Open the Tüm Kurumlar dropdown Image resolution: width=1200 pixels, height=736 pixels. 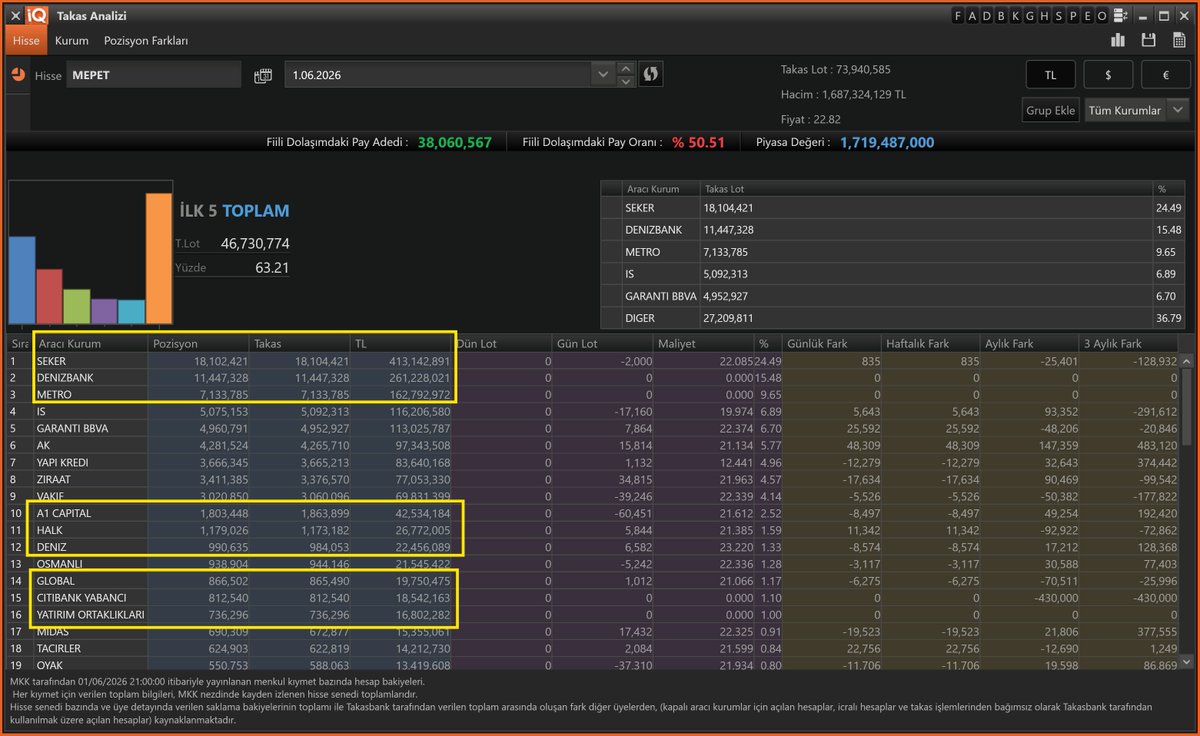[x=1137, y=110]
